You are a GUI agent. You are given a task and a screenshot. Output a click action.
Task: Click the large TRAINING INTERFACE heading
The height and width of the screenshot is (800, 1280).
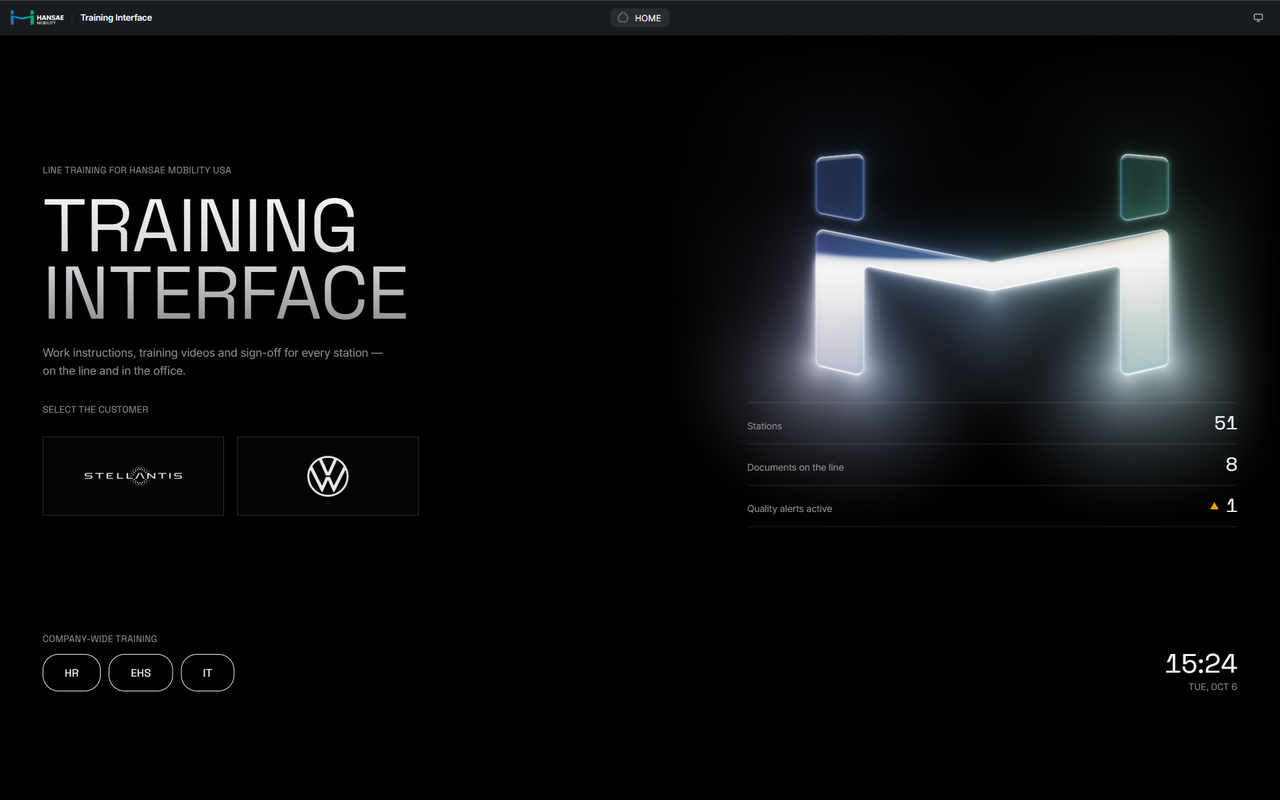coord(225,258)
